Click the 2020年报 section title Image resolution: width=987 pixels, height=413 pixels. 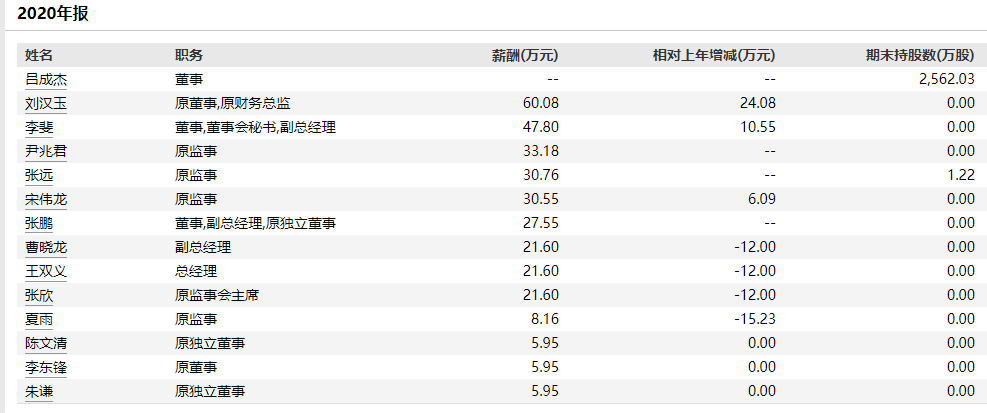48,14
